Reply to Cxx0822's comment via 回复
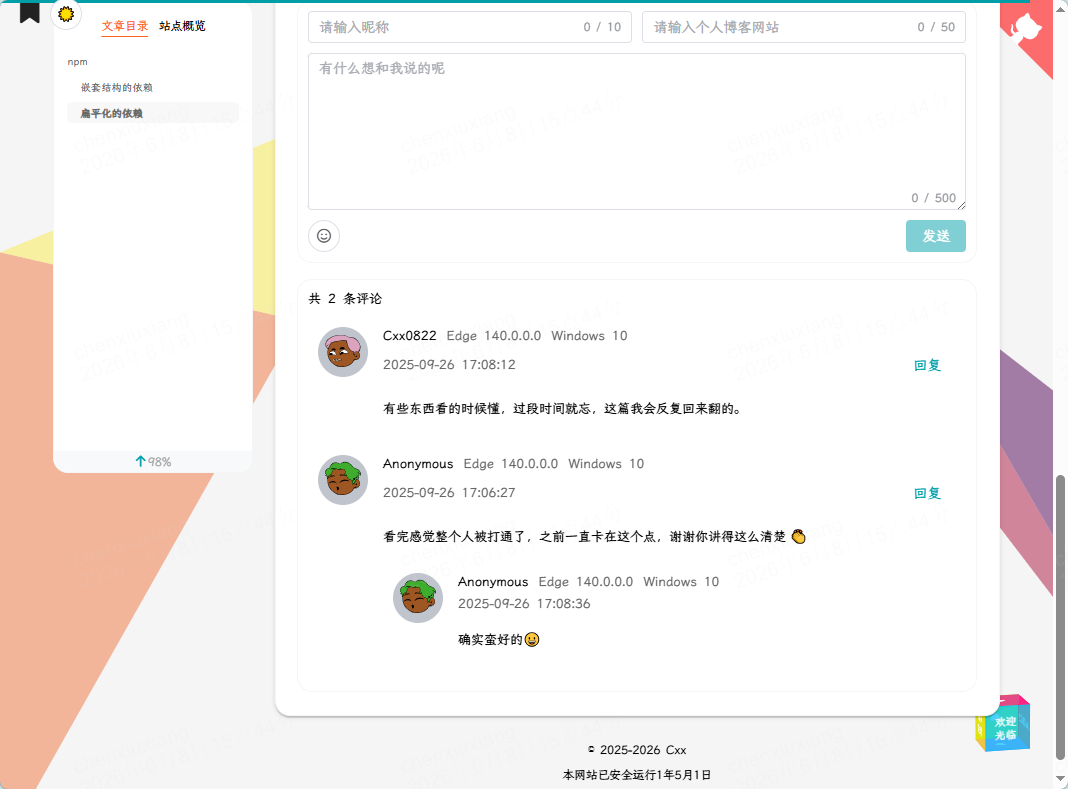Screen dimensions: 1068x789 (927, 365)
